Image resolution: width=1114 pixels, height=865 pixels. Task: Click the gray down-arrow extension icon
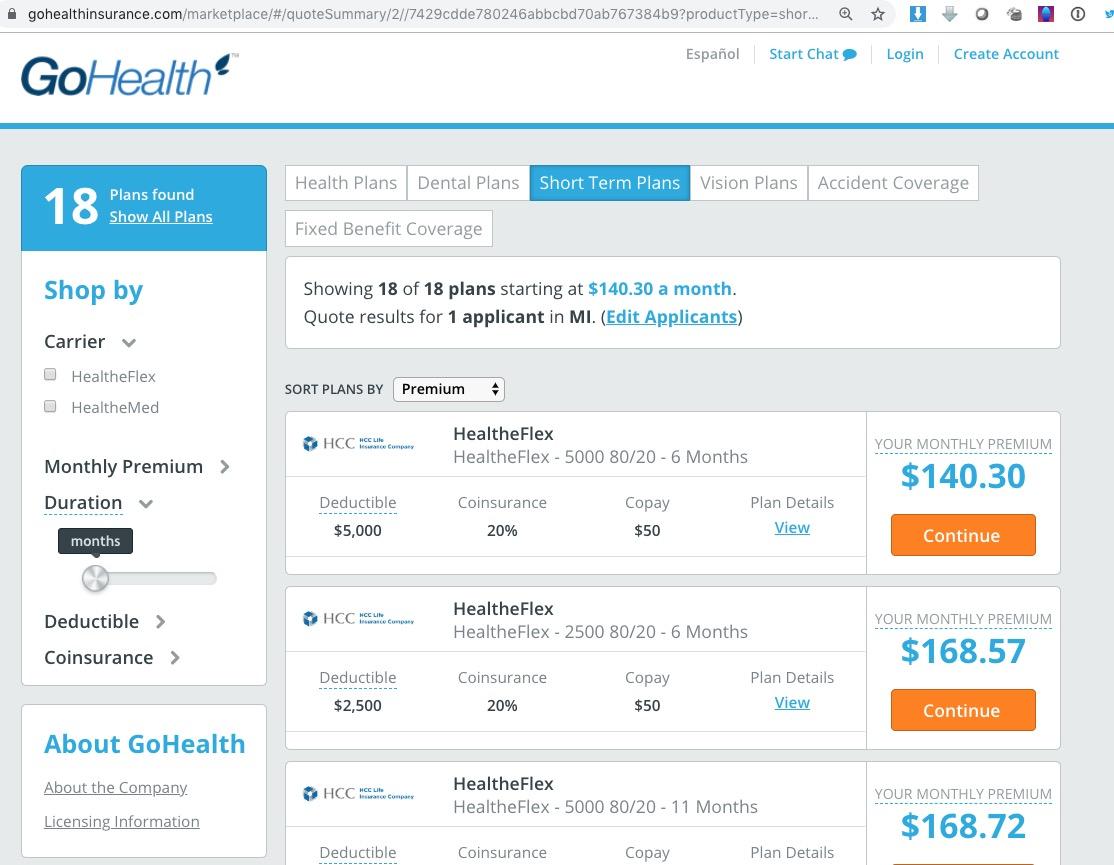tap(950, 14)
